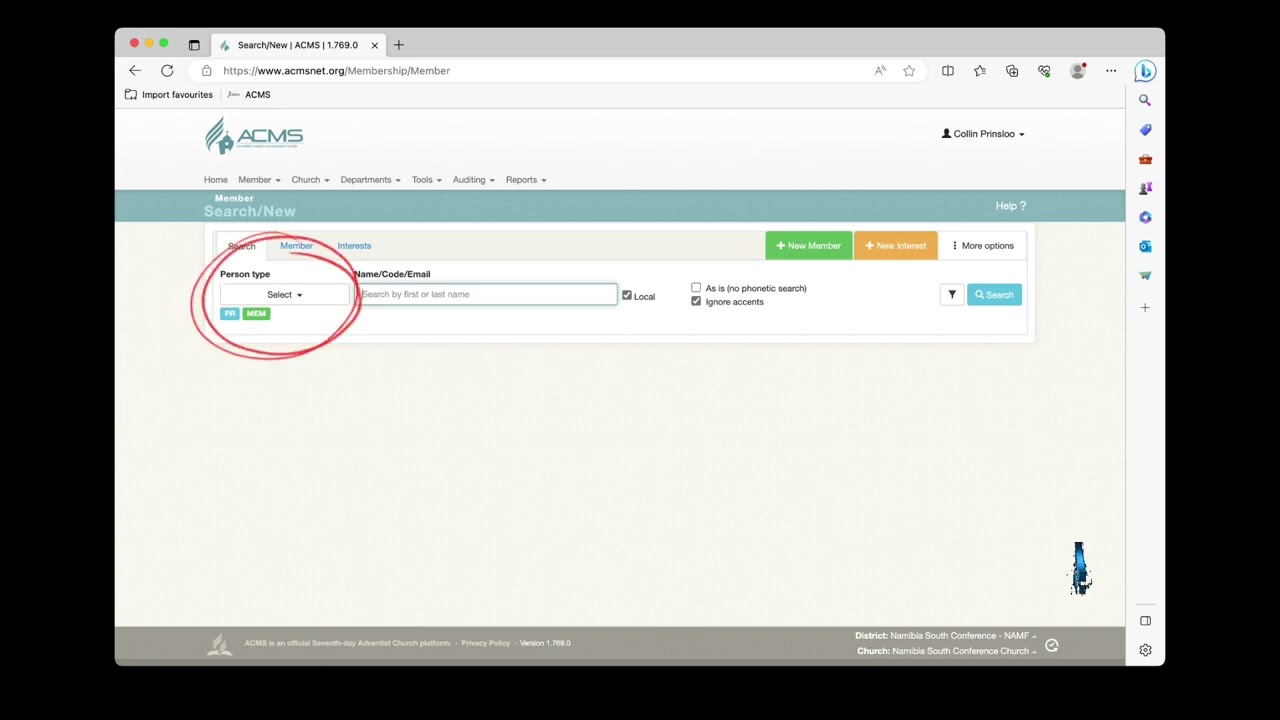This screenshot has width=1280, height=720.
Task: Open a new browser tab
Action: [x=399, y=45]
